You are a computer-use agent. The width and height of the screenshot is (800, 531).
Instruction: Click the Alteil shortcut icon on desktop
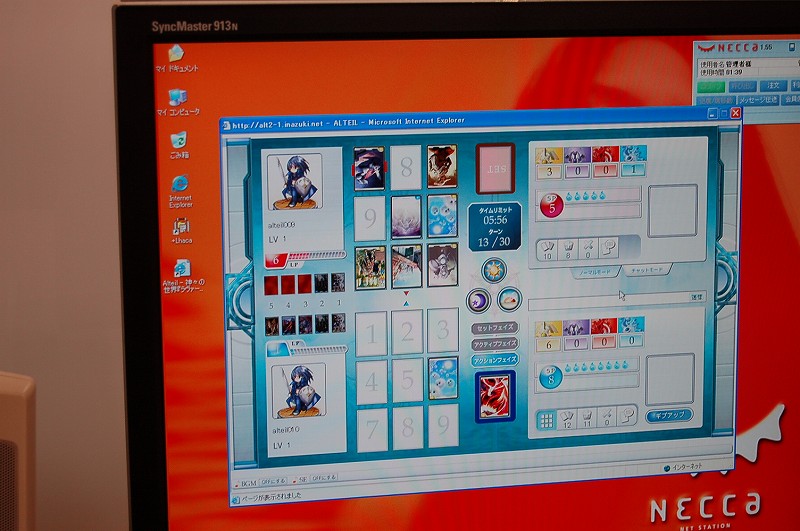coord(182,269)
